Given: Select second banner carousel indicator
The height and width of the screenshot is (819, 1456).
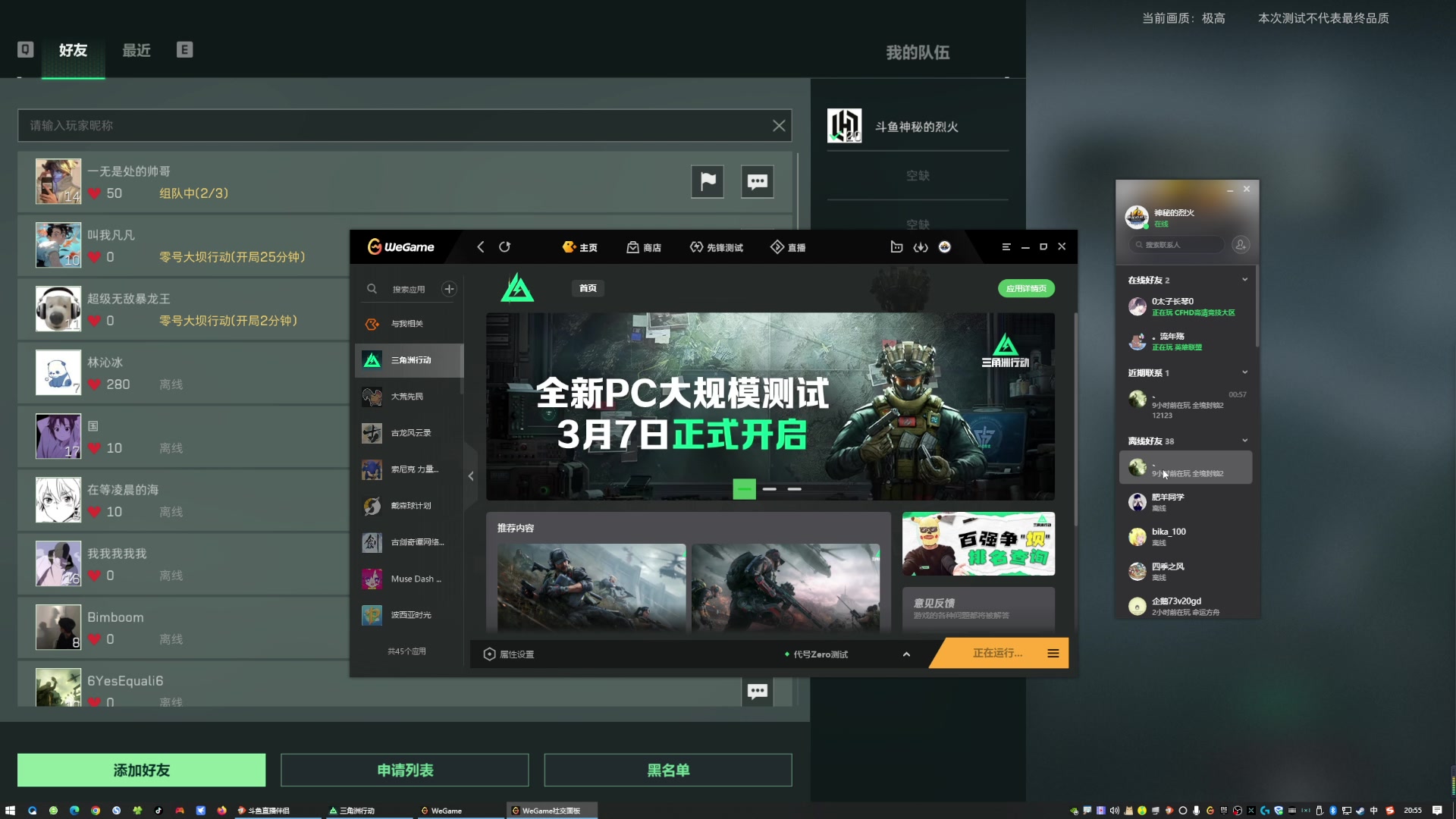Looking at the screenshot, I should (x=770, y=489).
